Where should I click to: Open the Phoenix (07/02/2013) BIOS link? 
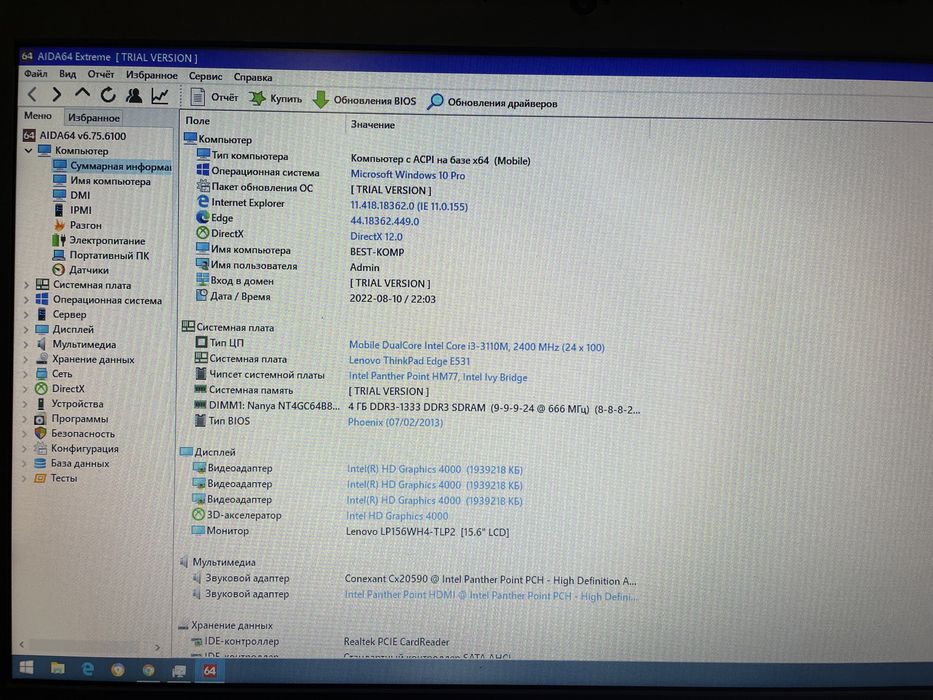(395, 422)
